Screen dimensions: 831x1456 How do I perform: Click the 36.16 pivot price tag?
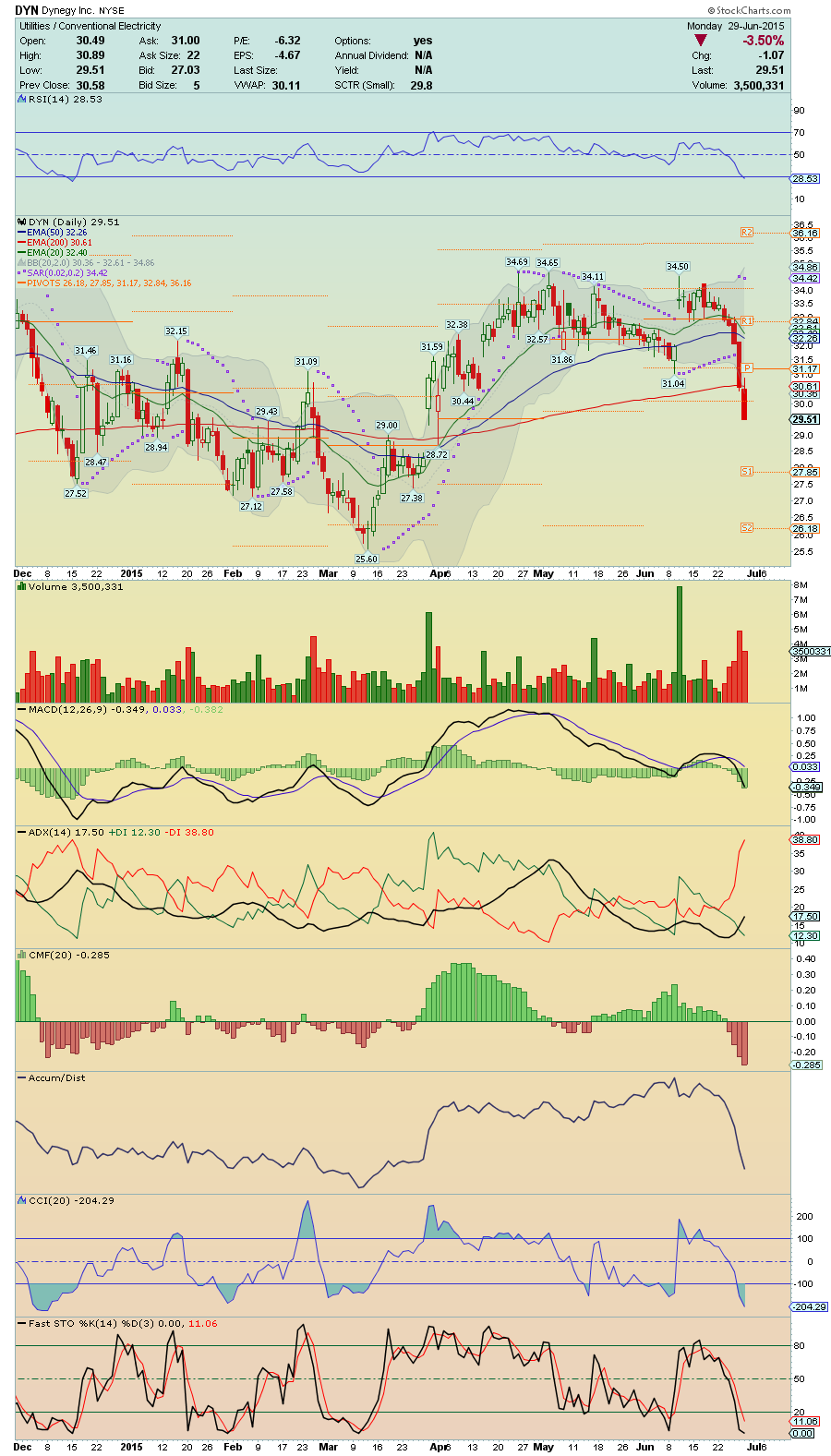805,234
